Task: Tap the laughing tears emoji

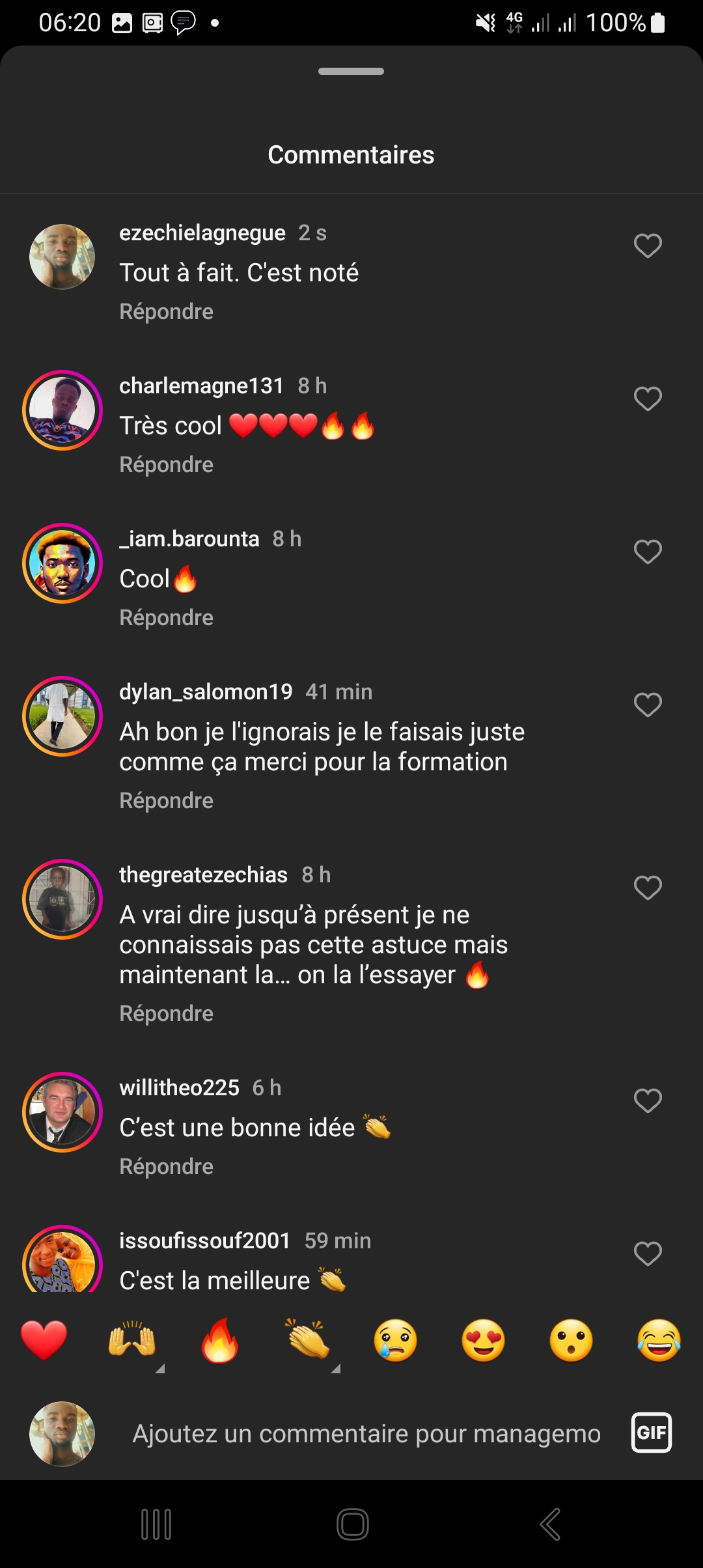Action: pos(659,1341)
